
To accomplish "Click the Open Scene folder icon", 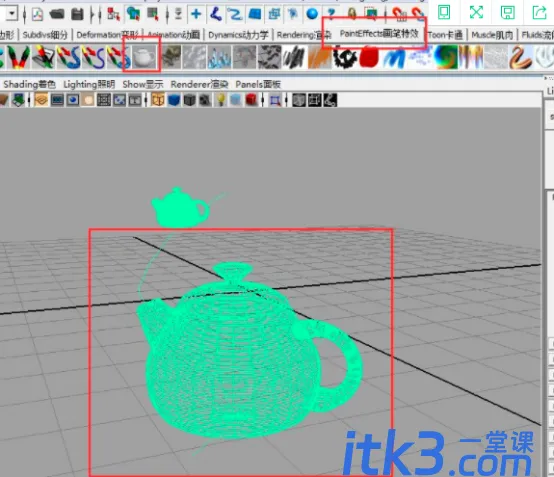I will 57,14.
